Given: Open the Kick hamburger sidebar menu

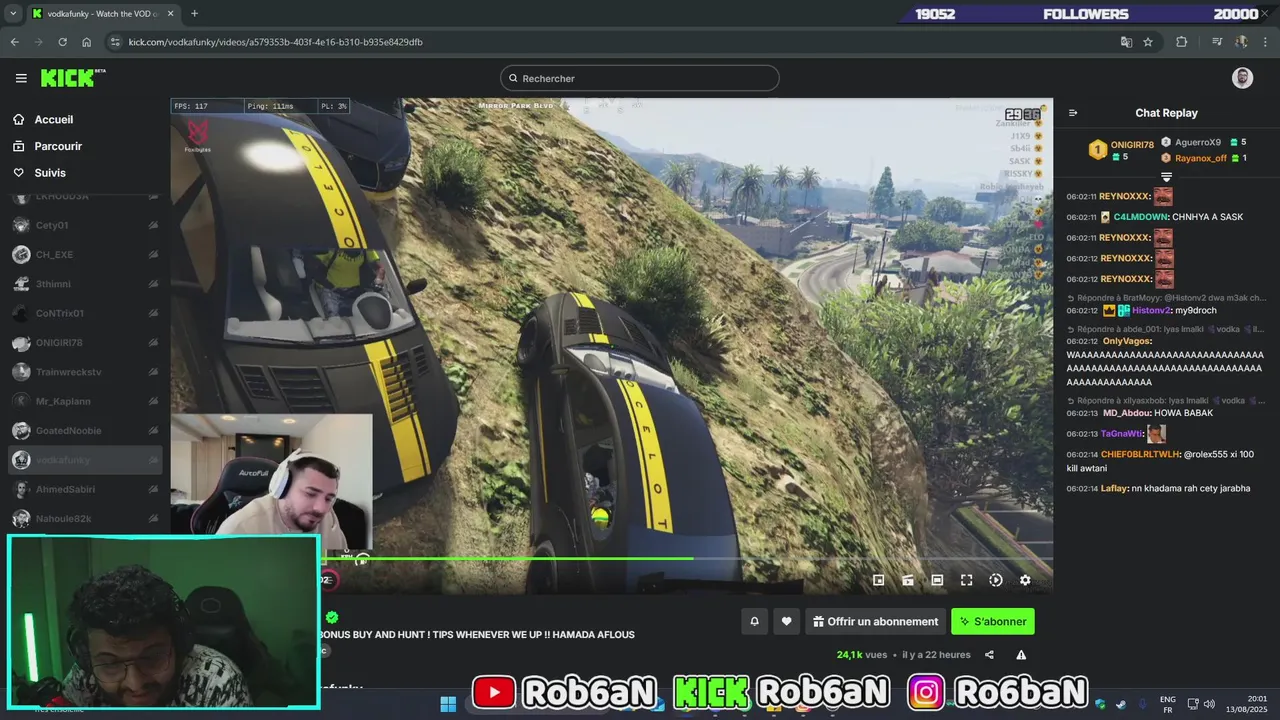Looking at the screenshot, I should (21, 78).
